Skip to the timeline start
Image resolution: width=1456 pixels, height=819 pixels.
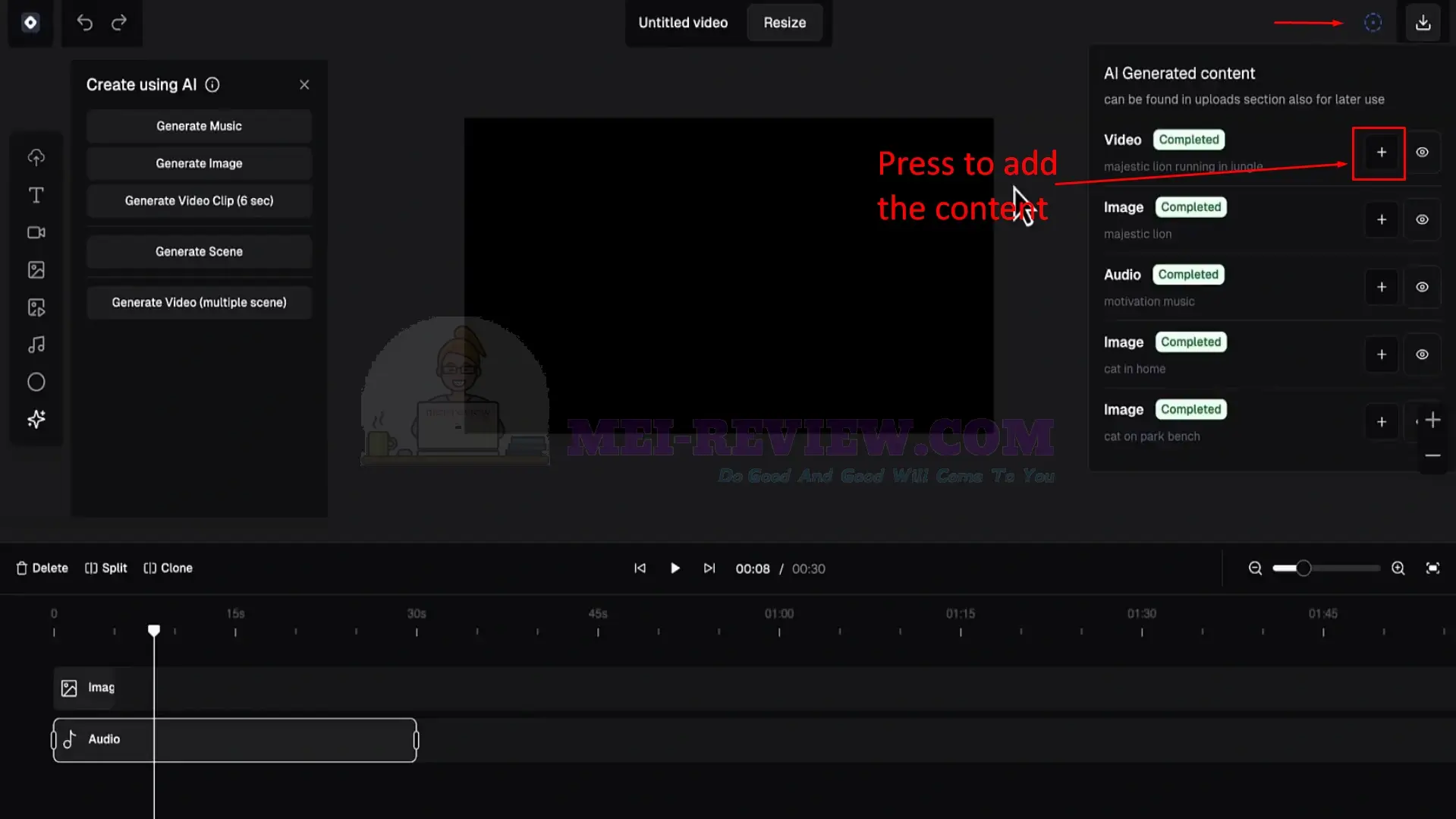(640, 569)
